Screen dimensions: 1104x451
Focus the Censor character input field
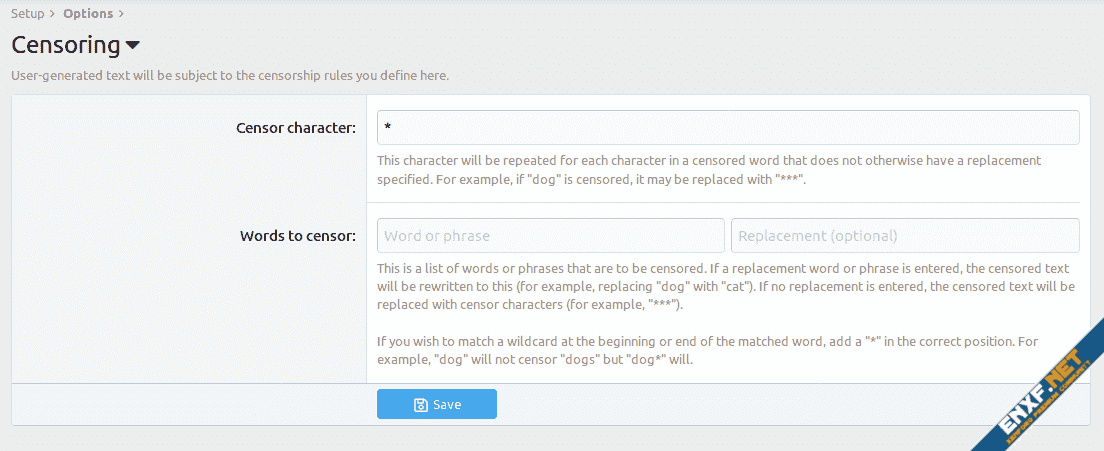[728, 128]
